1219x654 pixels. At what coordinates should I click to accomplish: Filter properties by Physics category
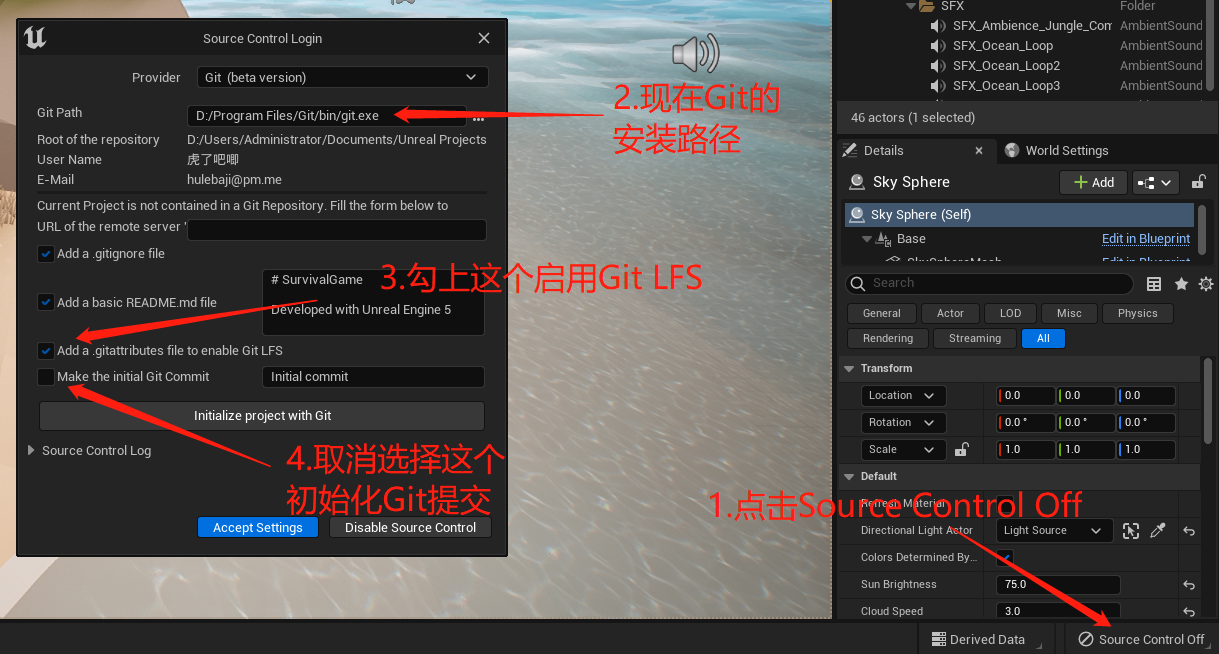point(1137,313)
